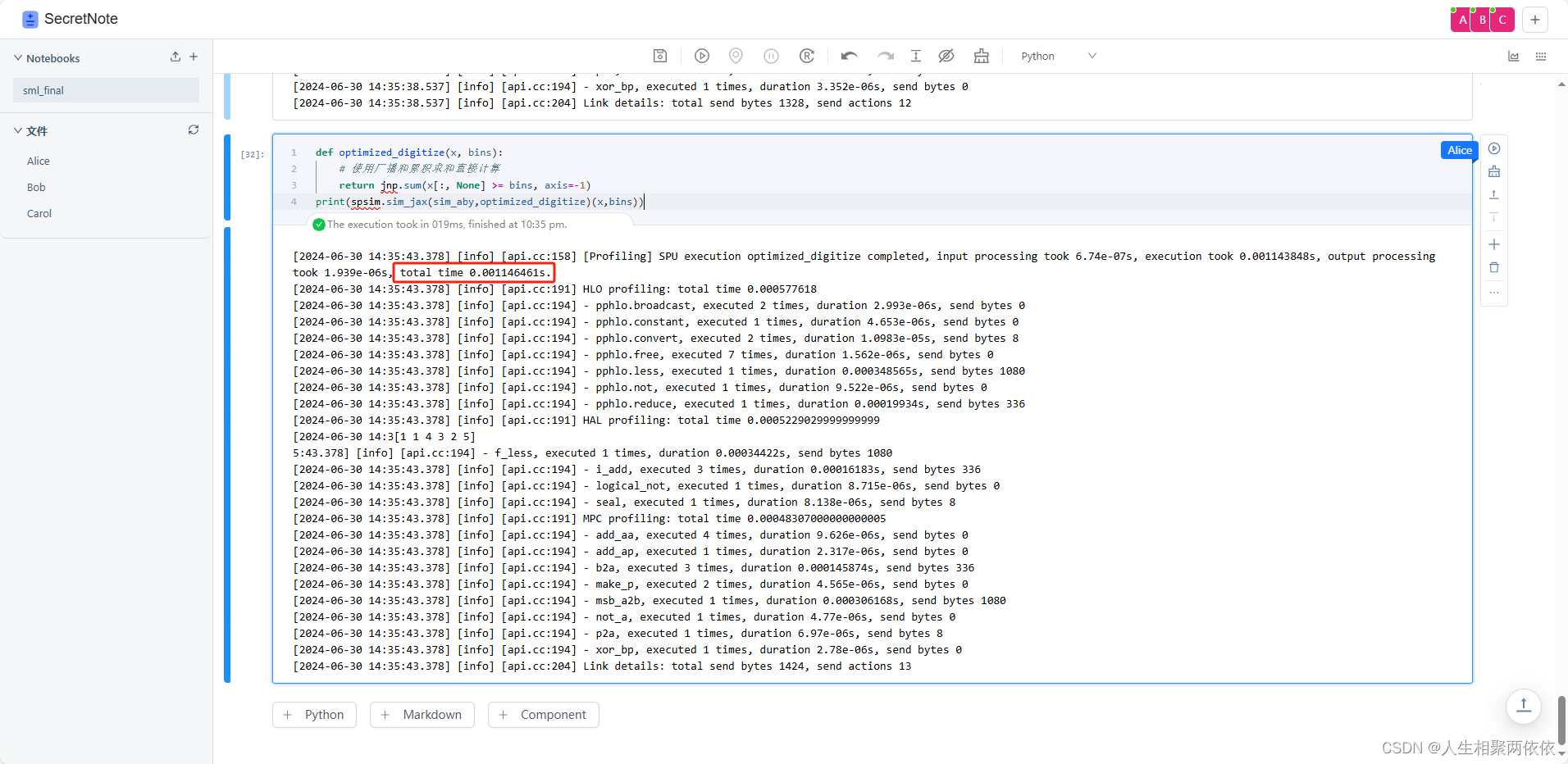Screen dimensions: 1568x764
Task: Collapse the 文件 files section
Action: click(x=18, y=130)
